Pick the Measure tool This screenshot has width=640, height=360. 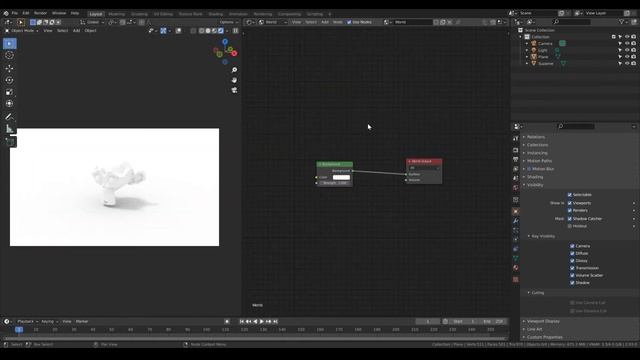point(9,129)
